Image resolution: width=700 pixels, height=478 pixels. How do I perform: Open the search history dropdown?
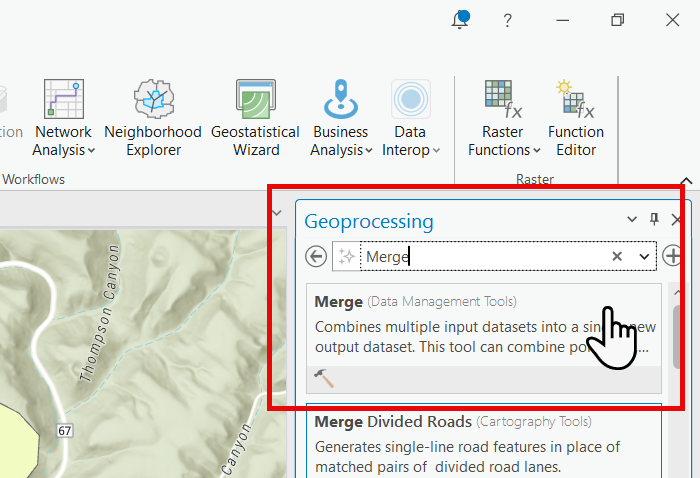644,257
